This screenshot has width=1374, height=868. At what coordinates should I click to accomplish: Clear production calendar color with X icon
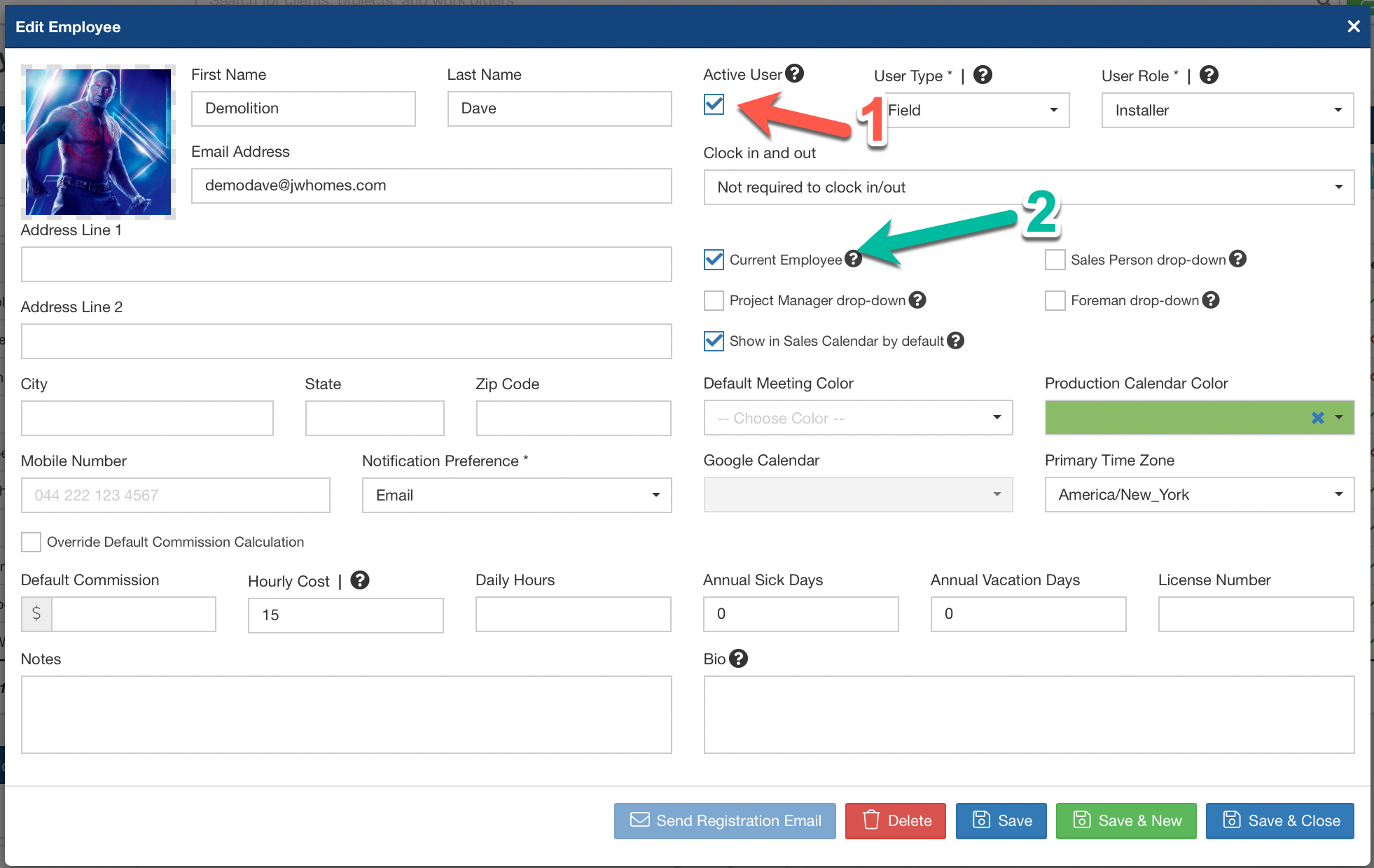click(1317, 418)
